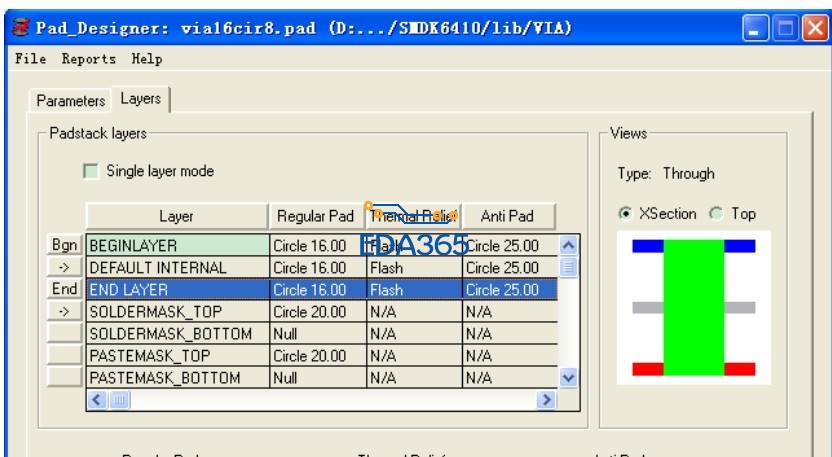832x457 pixels.
Task: Click blank row button beside PASTEMASK_TOP
Action: (x=65, y=355)
